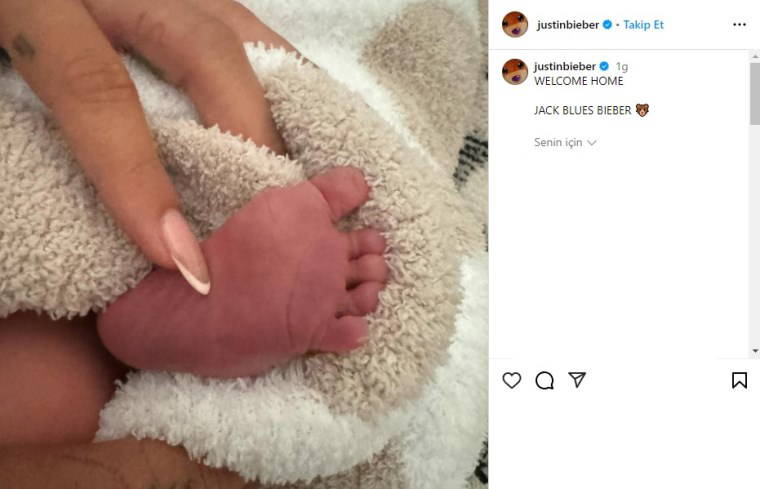Click verified badge next to header username

pos(607,25)
